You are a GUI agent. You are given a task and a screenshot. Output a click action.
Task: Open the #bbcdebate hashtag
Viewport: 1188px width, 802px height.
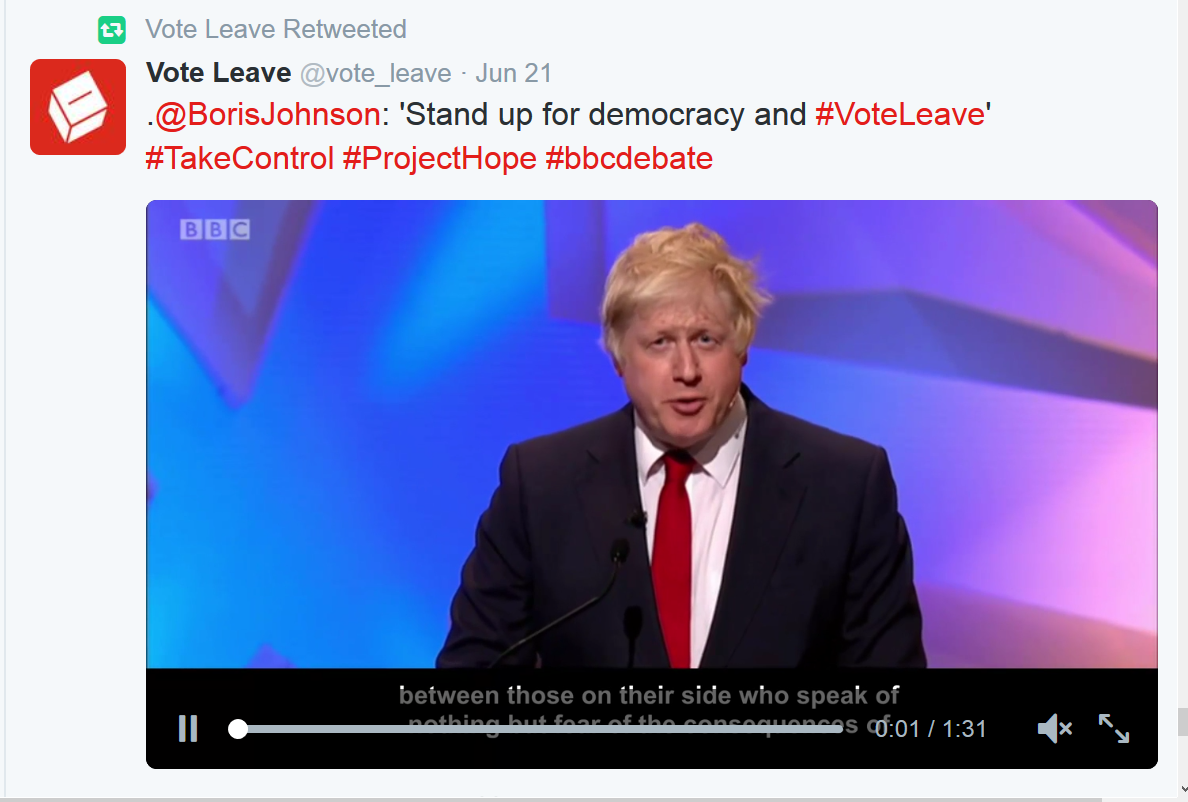click(629, 158)
